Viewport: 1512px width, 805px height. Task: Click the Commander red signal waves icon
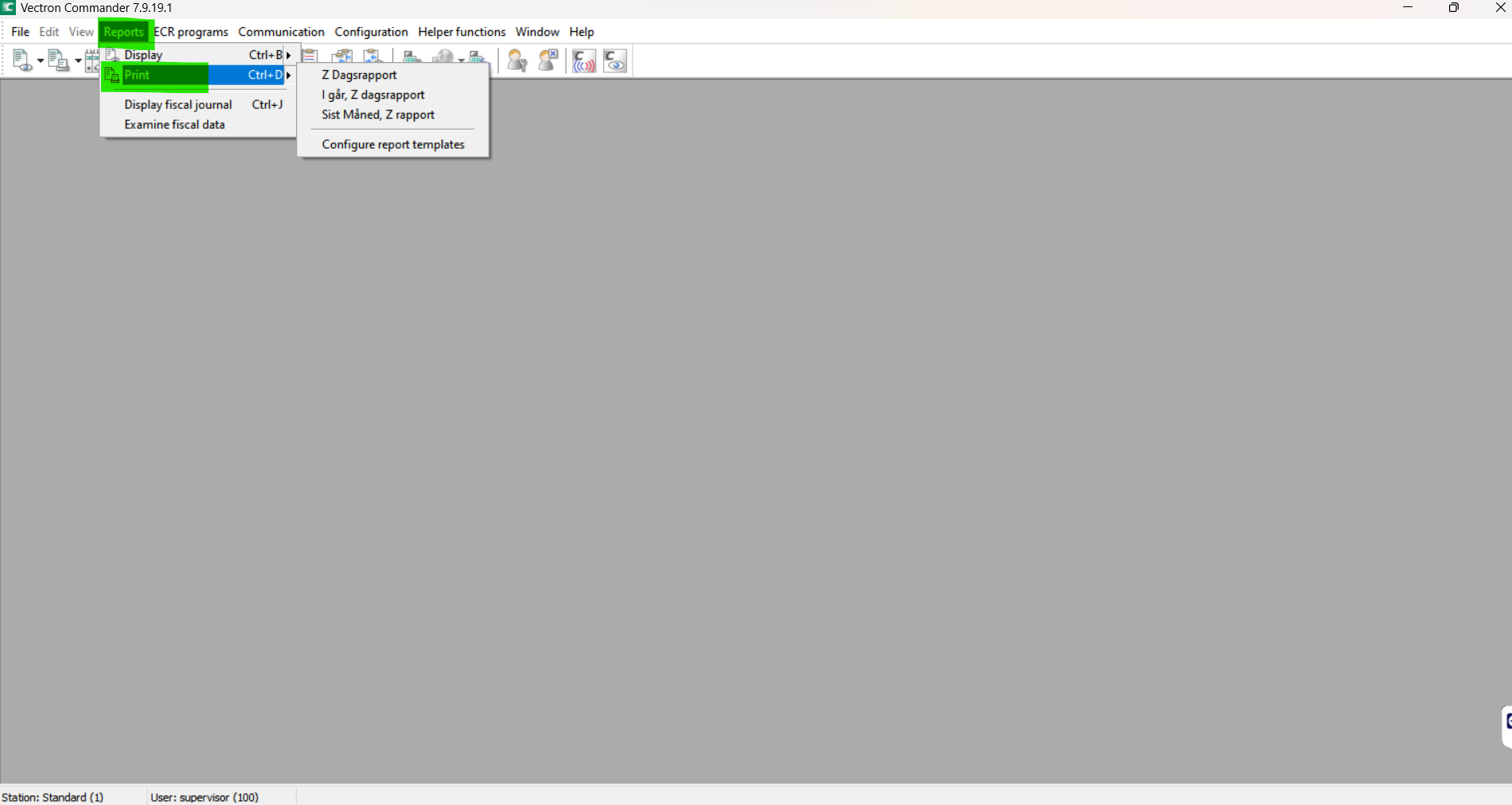click(584, 60)
